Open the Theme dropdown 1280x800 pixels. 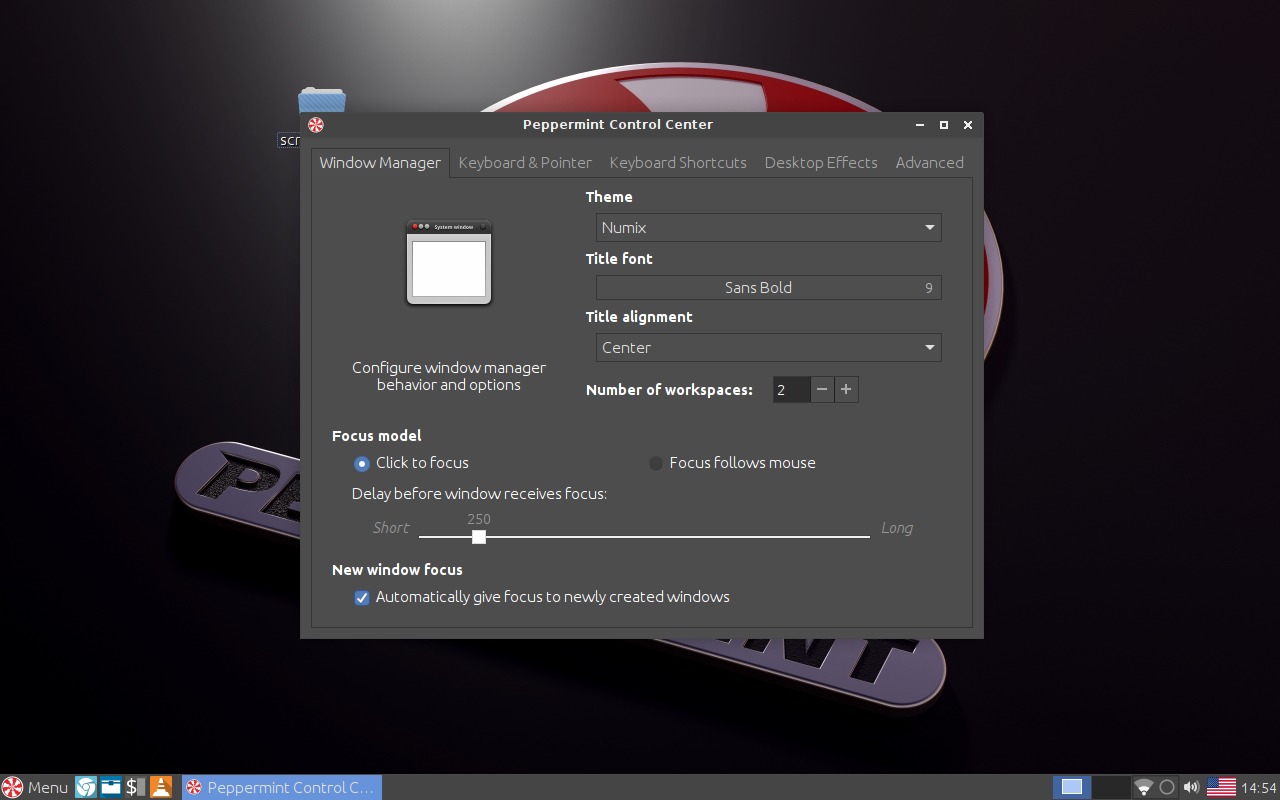tap(767, 227)
